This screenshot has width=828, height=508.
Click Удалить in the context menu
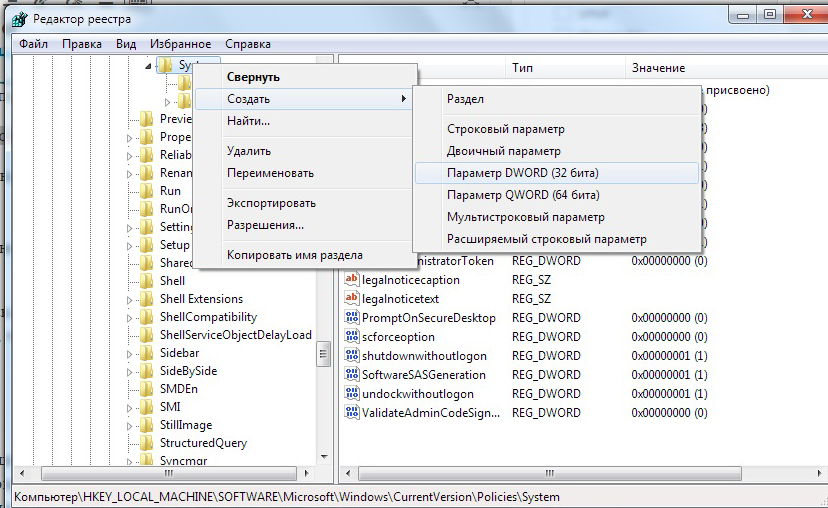click(304, 151)
